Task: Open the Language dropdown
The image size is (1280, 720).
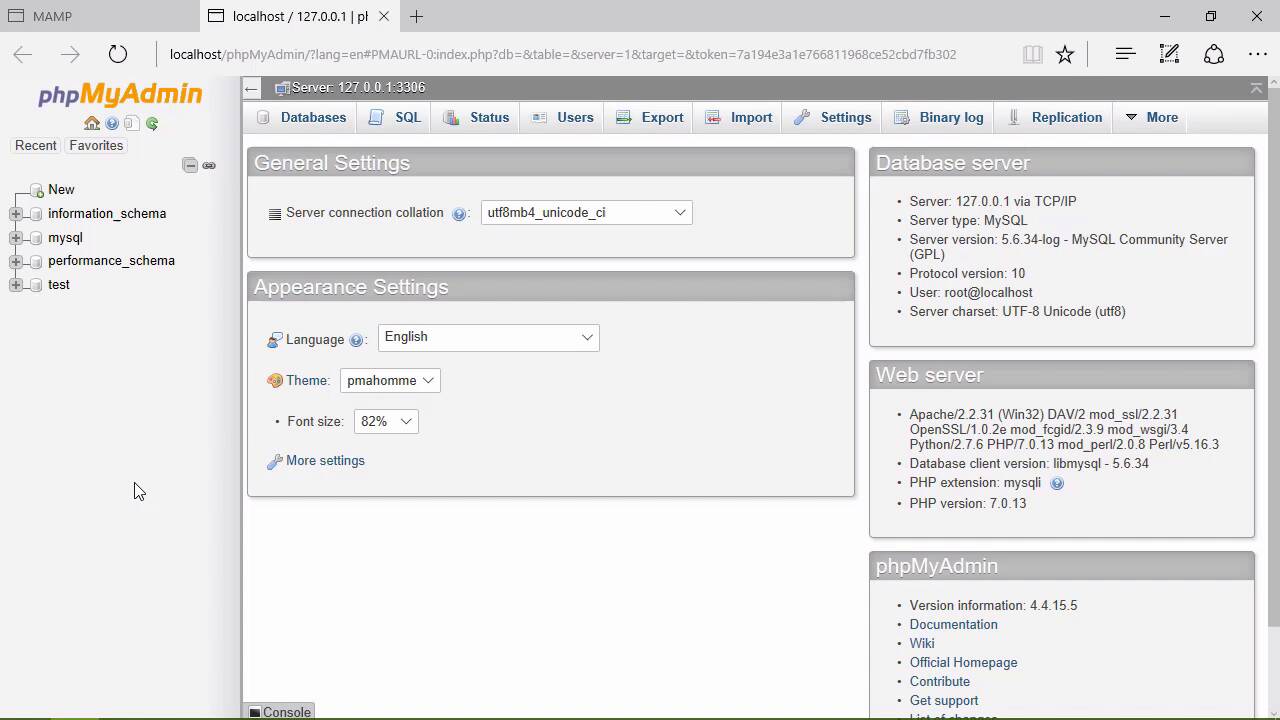Action: click(488, 337)
